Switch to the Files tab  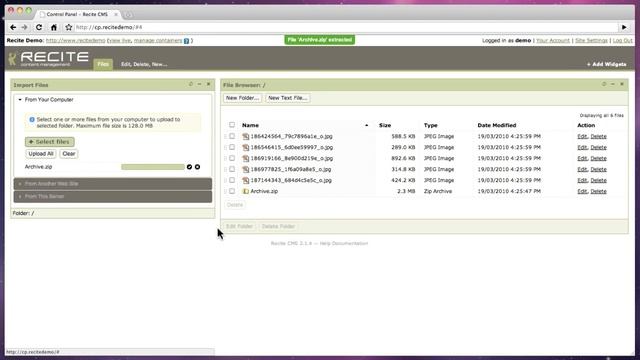(103, 64)
